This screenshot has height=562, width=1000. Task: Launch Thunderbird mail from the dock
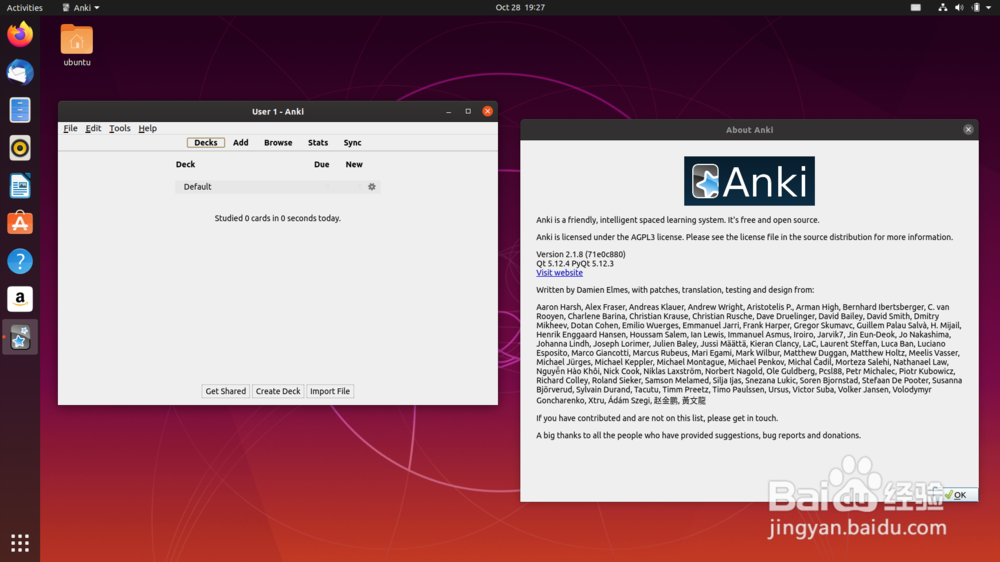20,72
